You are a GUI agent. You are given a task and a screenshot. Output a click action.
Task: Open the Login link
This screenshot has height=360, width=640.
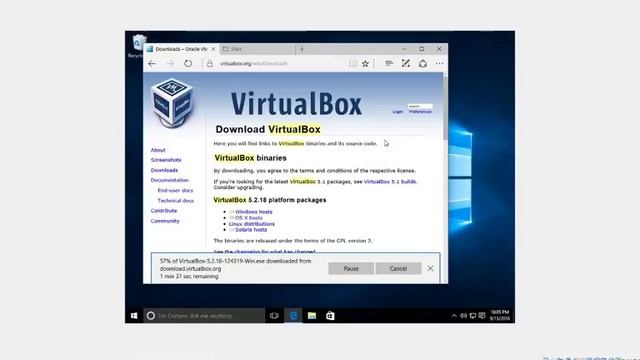(x=398, y=111)
